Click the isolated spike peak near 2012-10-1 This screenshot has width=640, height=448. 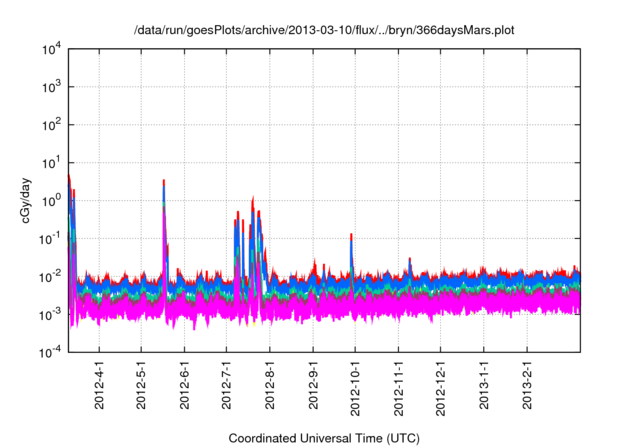pos(351,236)
